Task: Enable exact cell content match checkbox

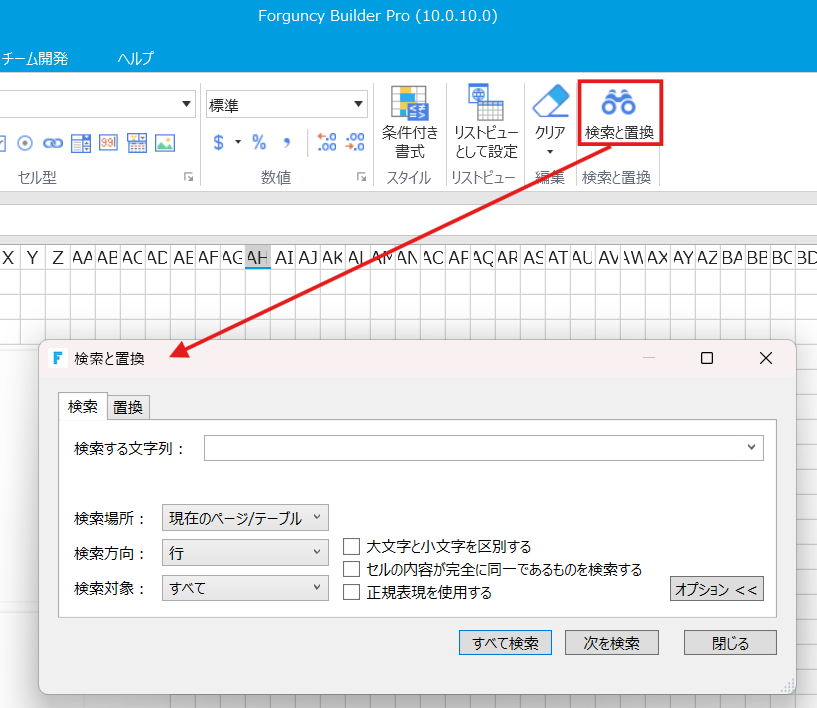Action: [352, 569]
